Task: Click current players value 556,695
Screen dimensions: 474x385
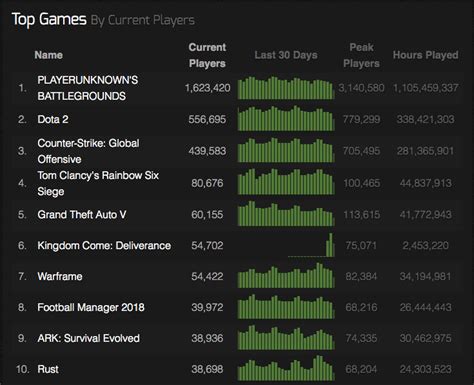Action: click(207, 119)
